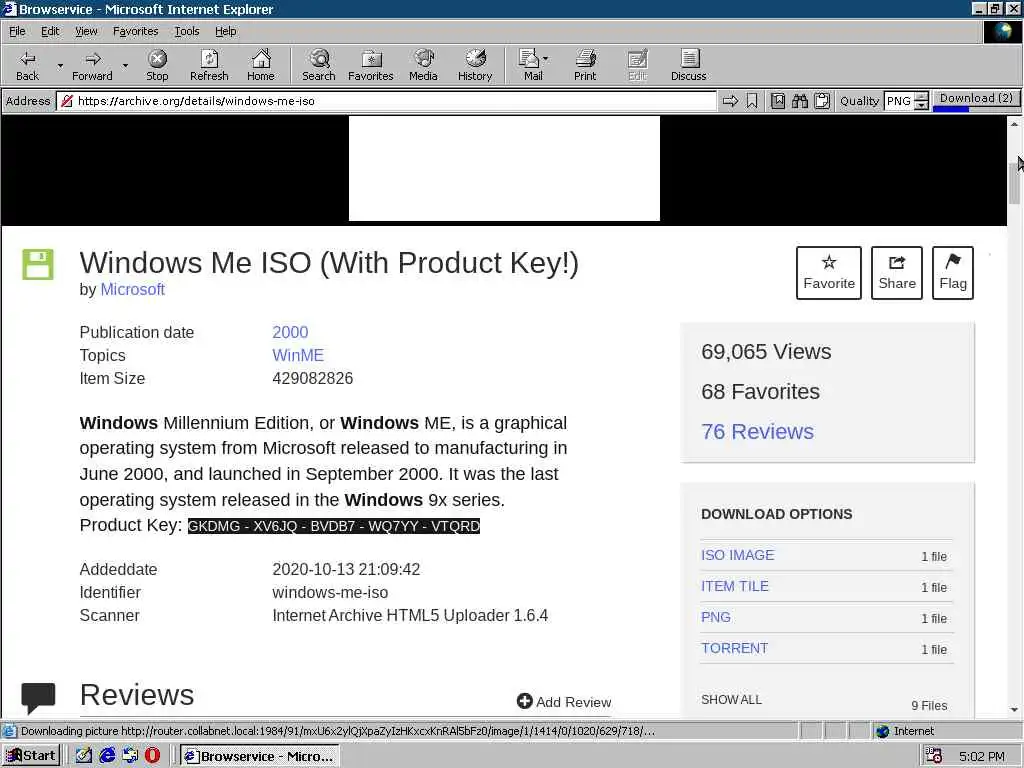The height and width of the screenshot is (768, 1024).
Task: Download the TORRENT file
Action: click(735, 648)
